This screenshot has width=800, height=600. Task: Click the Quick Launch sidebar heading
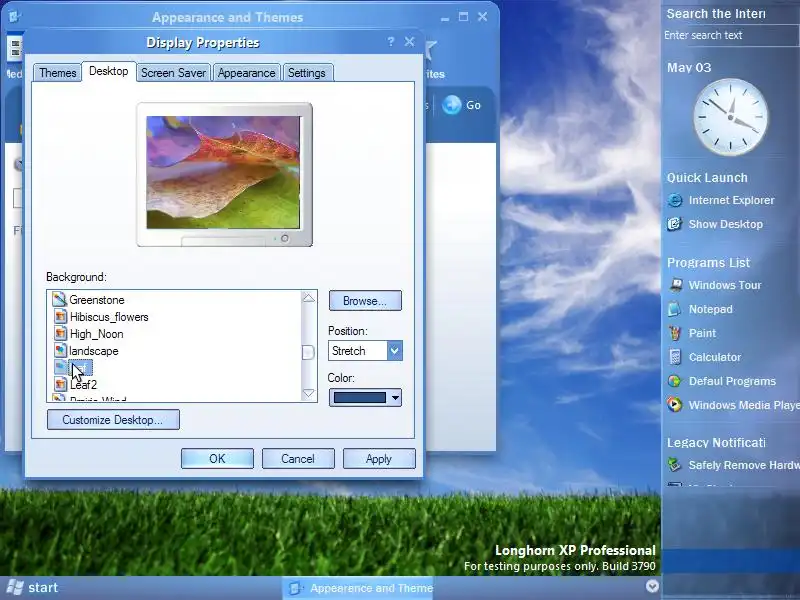(707, 178)
